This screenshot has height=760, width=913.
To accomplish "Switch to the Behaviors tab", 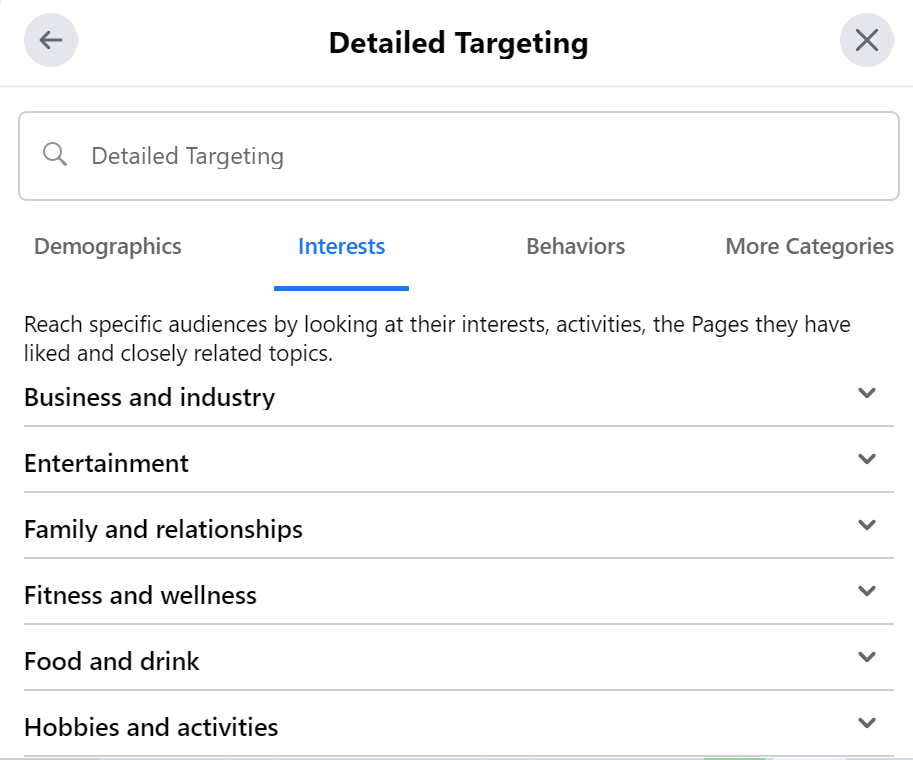I will [575, 246].
